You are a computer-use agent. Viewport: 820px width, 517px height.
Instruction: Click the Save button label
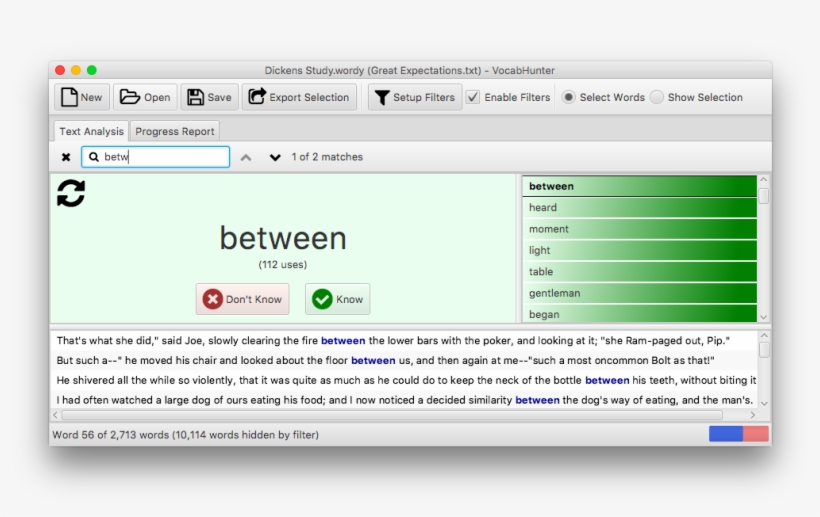[x=219, y=97]
